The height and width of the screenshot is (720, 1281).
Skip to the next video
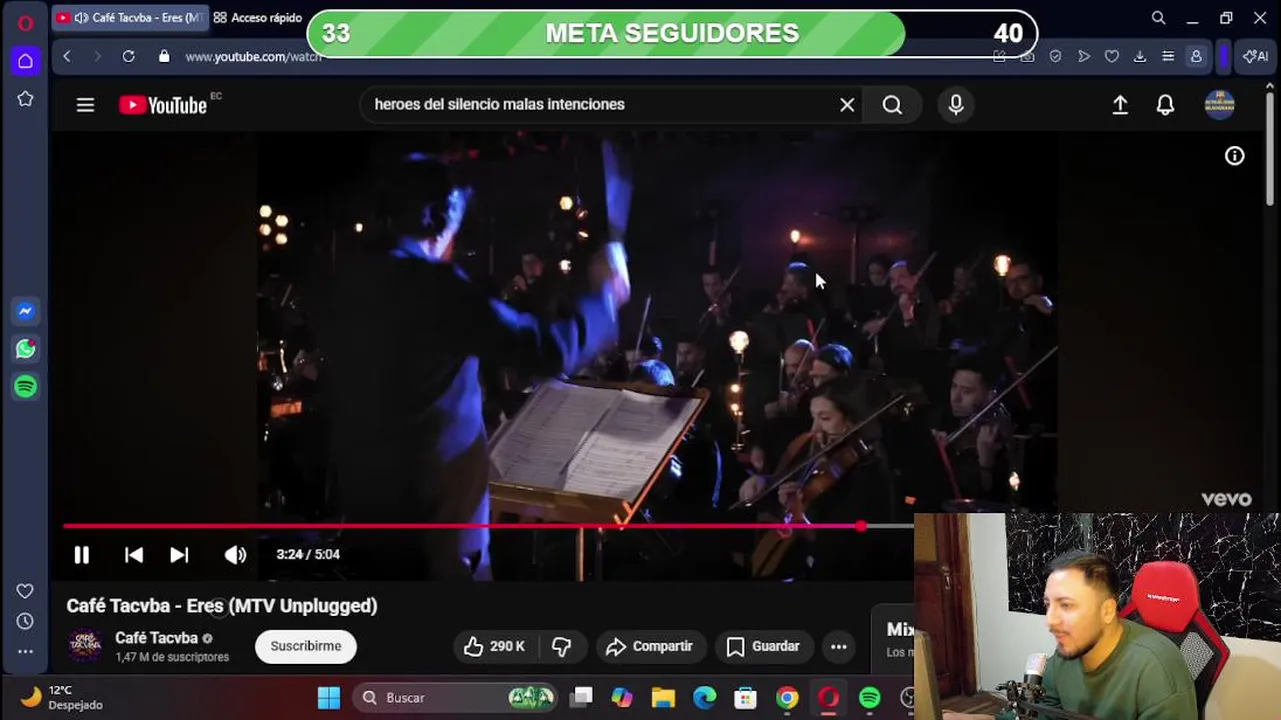[x=179, y=554]
